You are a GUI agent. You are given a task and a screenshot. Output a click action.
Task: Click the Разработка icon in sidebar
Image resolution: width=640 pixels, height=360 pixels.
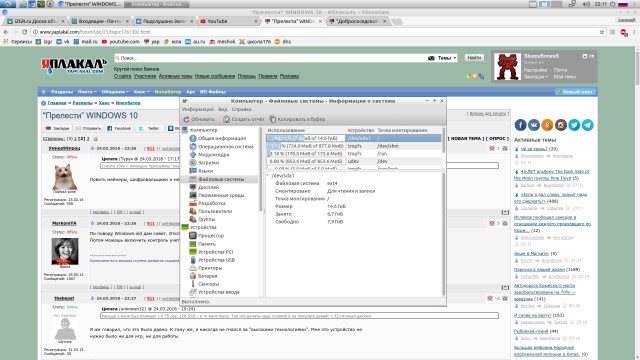193,203
